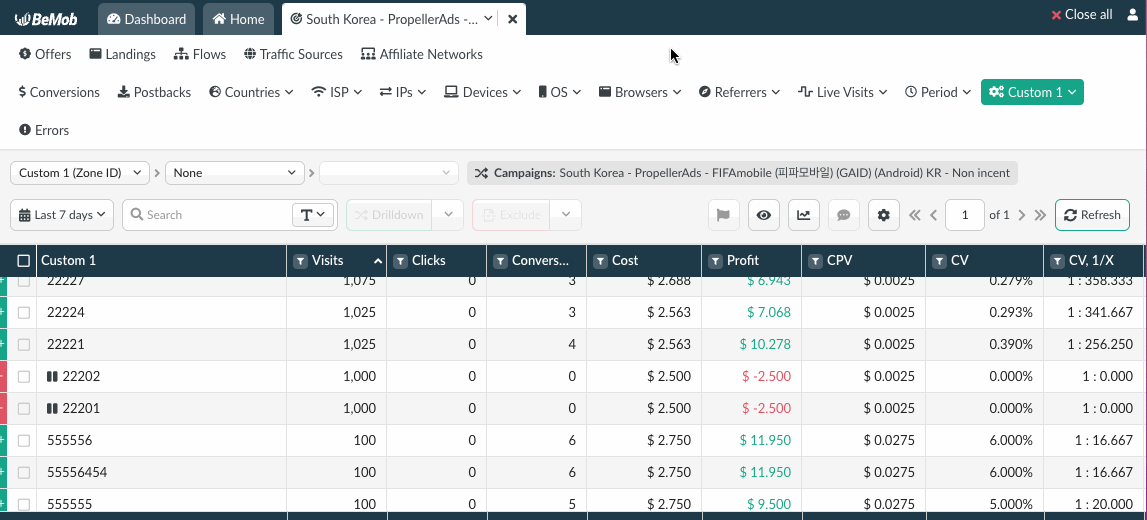This screenshot has height=520, width=1147.
Task: Open the text search mode T dropdown
Action: 313,215
